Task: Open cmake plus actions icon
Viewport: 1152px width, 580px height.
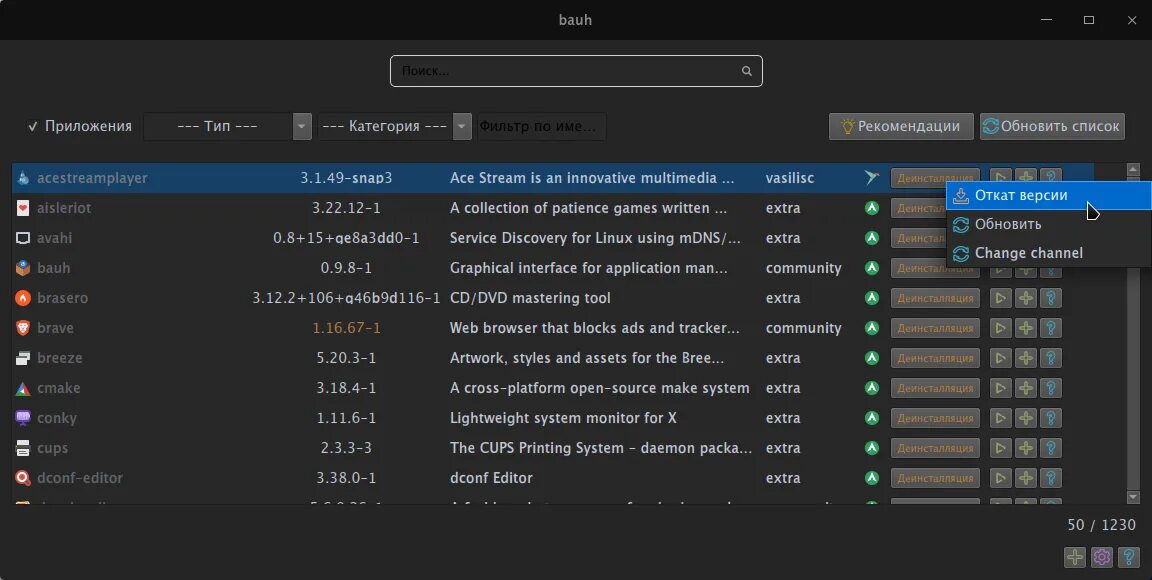Action: click(1026, 388)
